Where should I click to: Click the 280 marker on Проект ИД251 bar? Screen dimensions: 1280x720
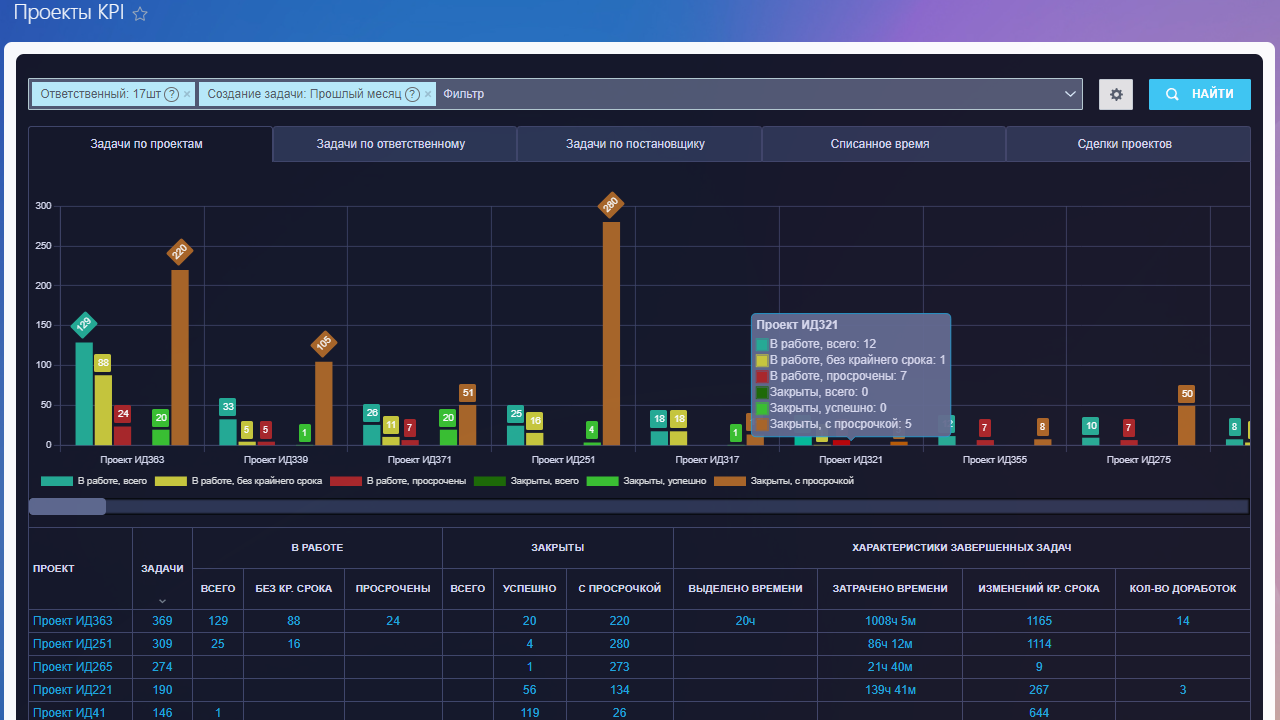[x=610, y=205]
